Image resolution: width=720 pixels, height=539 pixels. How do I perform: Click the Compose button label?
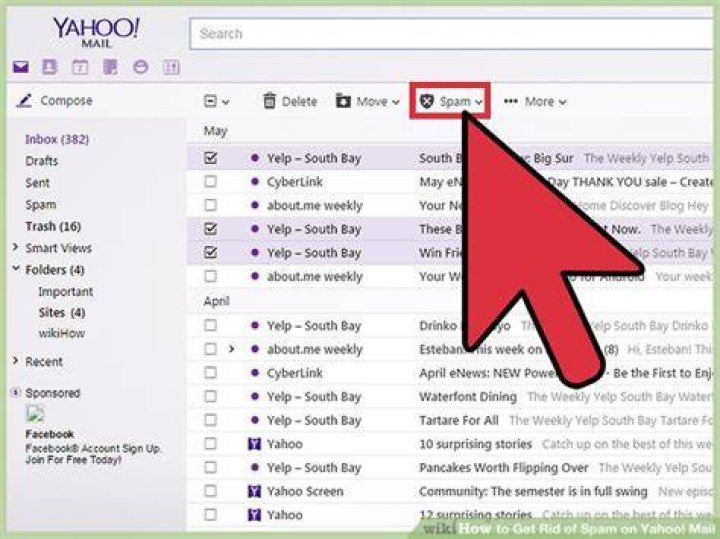tap(67, 101)
